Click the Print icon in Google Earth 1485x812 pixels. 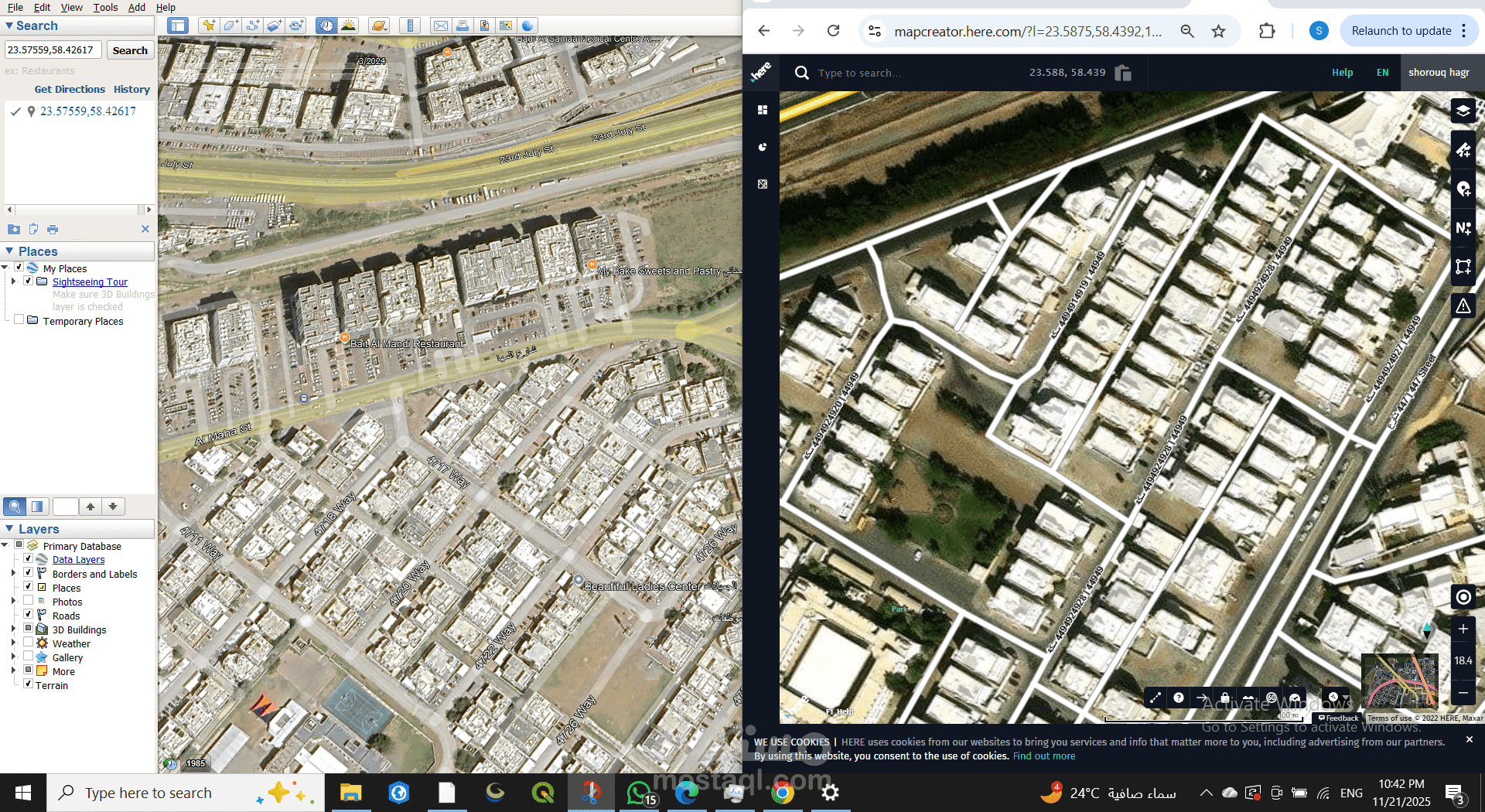pyautogui.click(x=463, y=26)
